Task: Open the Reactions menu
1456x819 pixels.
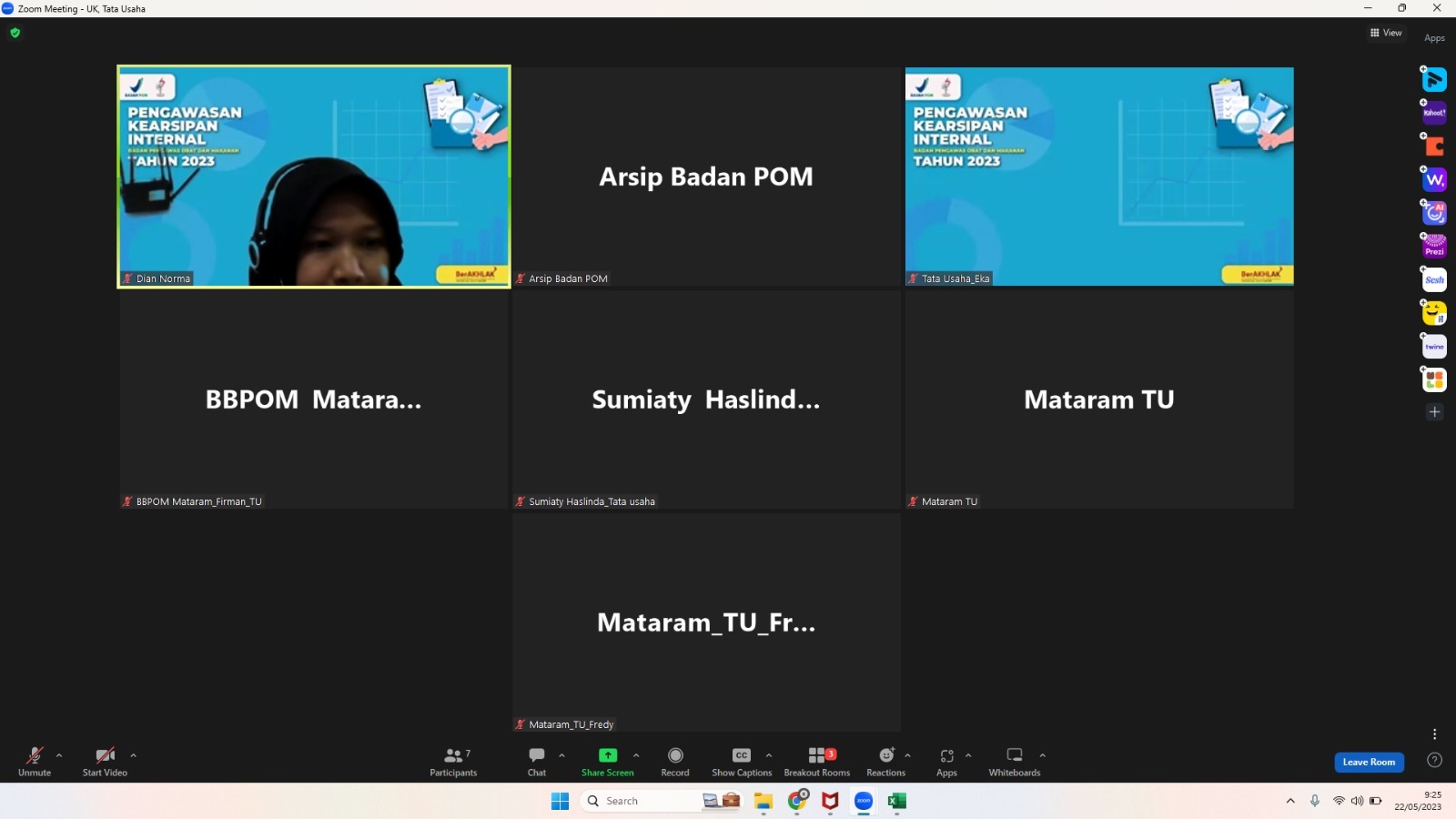Action: (885, 762)
